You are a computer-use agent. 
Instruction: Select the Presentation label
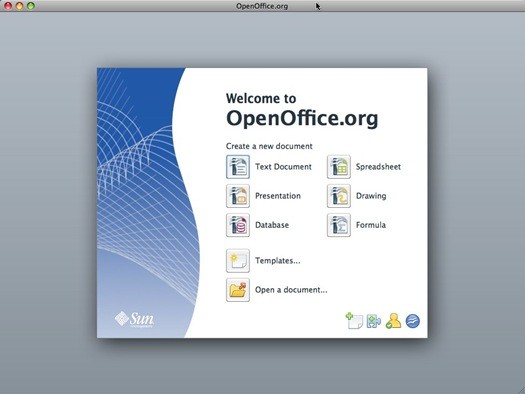[278, 196]
